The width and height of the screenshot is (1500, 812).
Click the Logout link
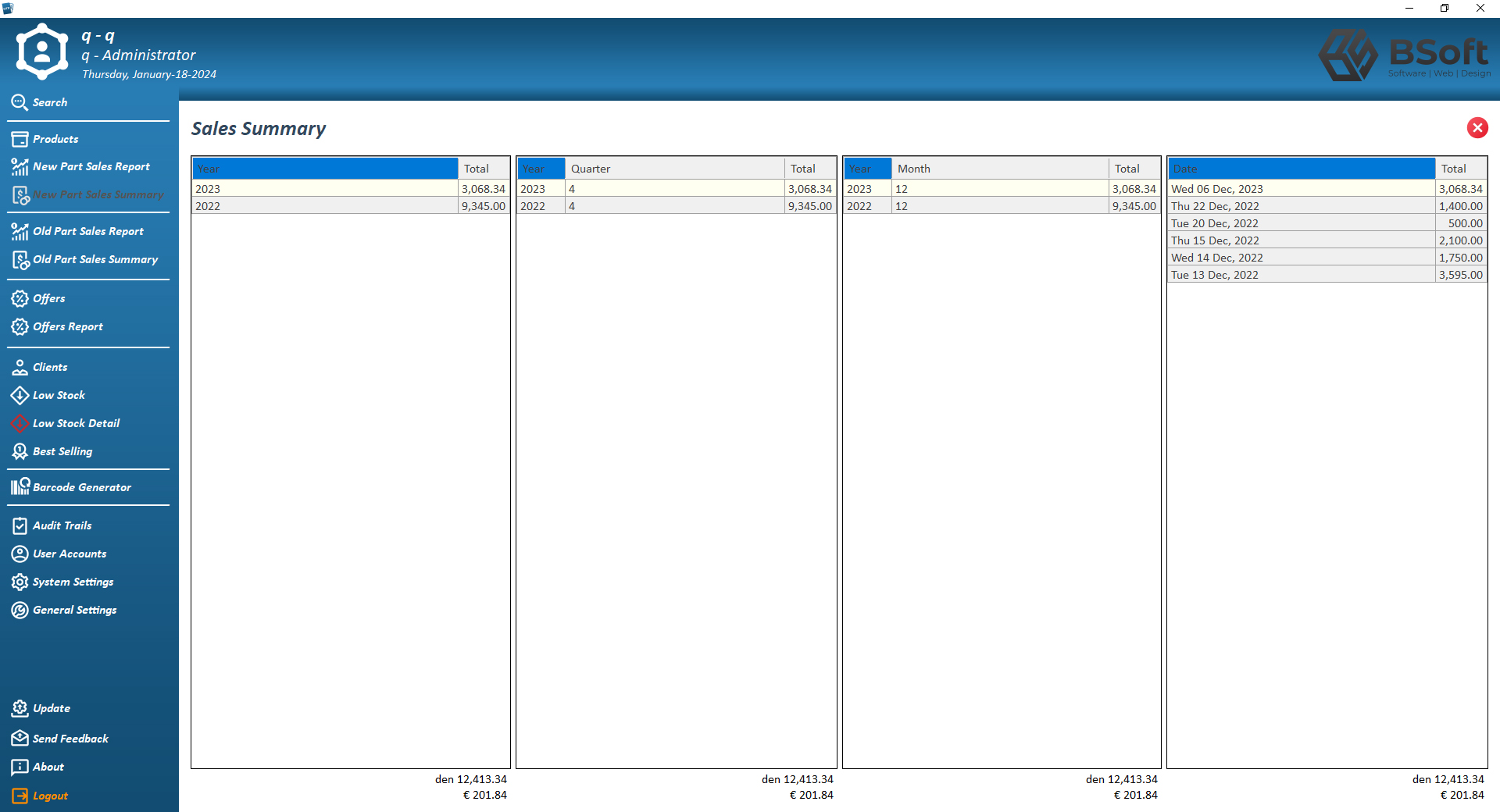click(x=50, y=796)
